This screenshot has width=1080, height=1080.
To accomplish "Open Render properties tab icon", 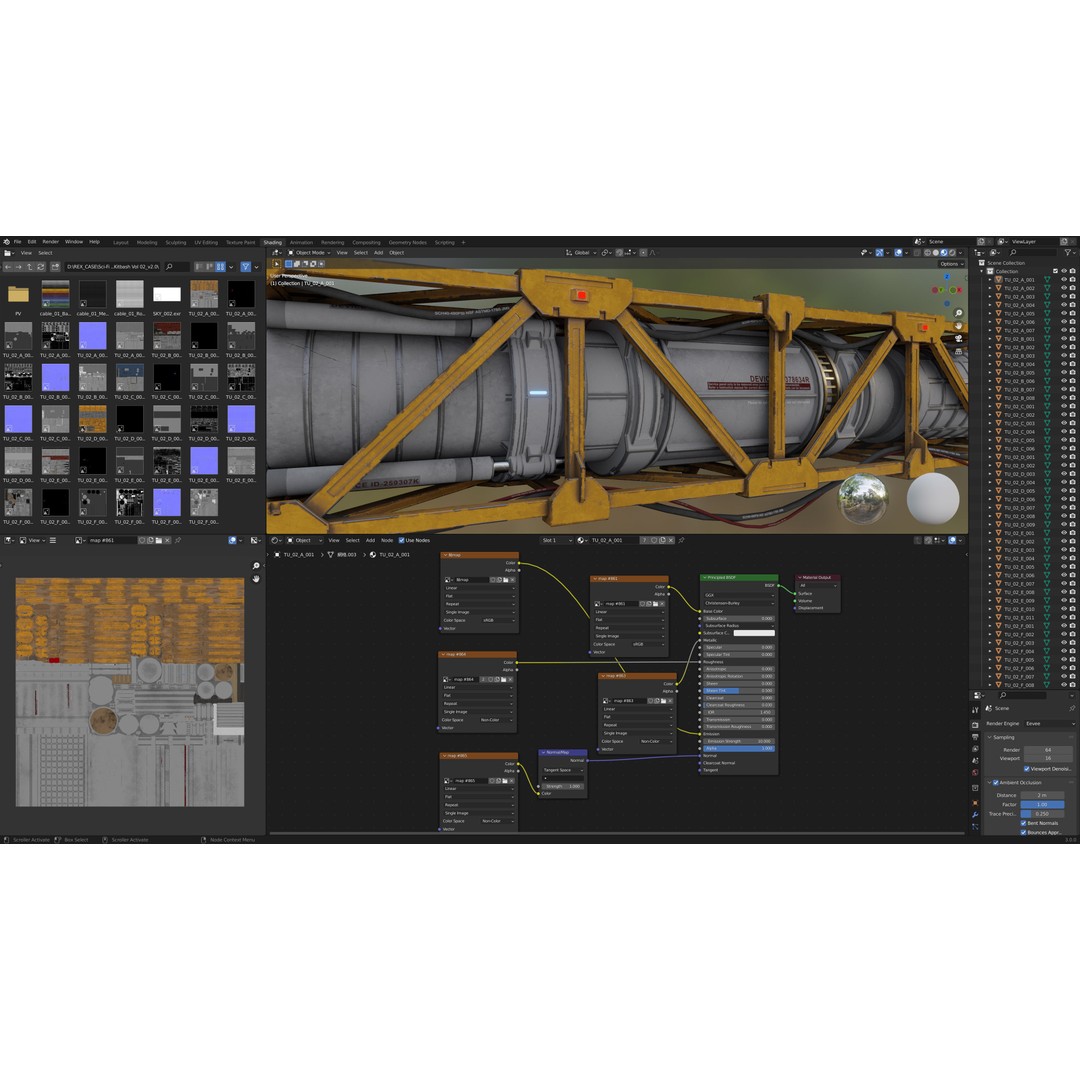I will tap(975, 725).
